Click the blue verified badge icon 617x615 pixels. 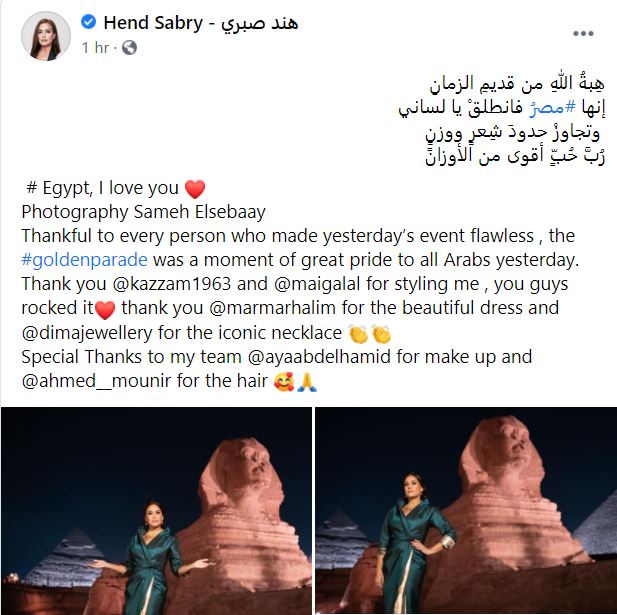pos(88,22)
